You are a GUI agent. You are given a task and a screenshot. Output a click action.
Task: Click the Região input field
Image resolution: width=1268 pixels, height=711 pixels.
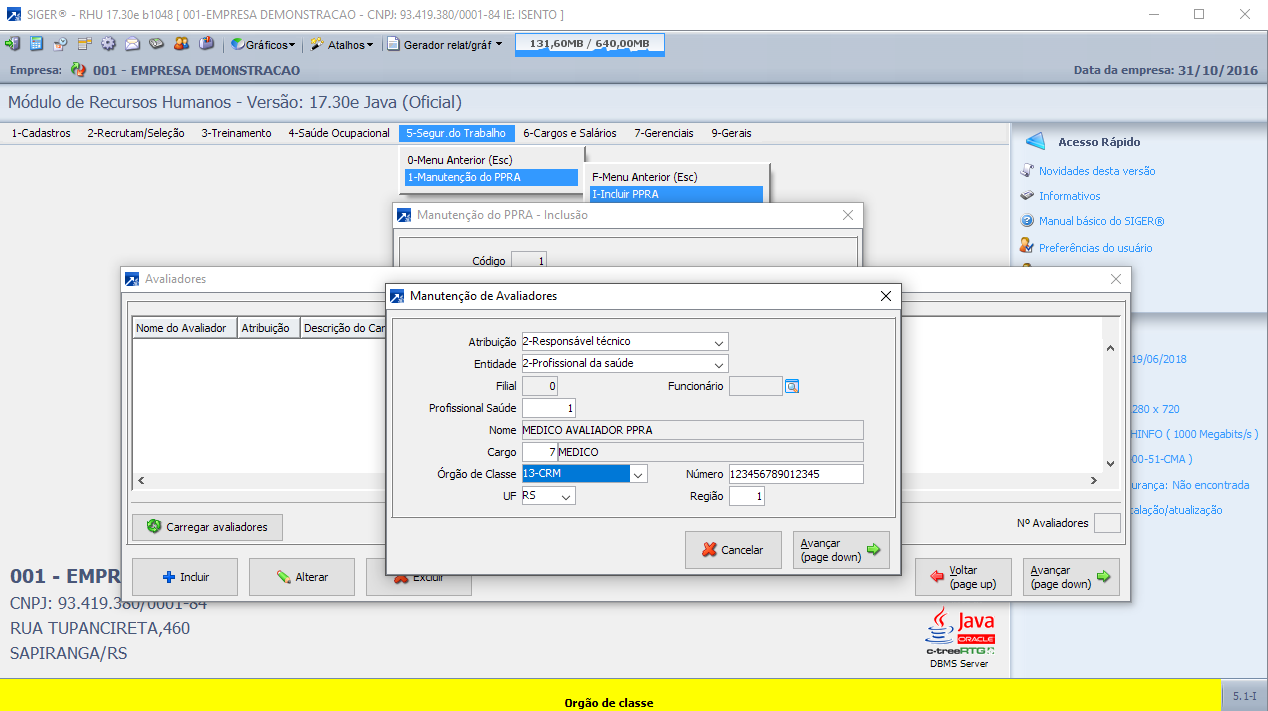747,496
